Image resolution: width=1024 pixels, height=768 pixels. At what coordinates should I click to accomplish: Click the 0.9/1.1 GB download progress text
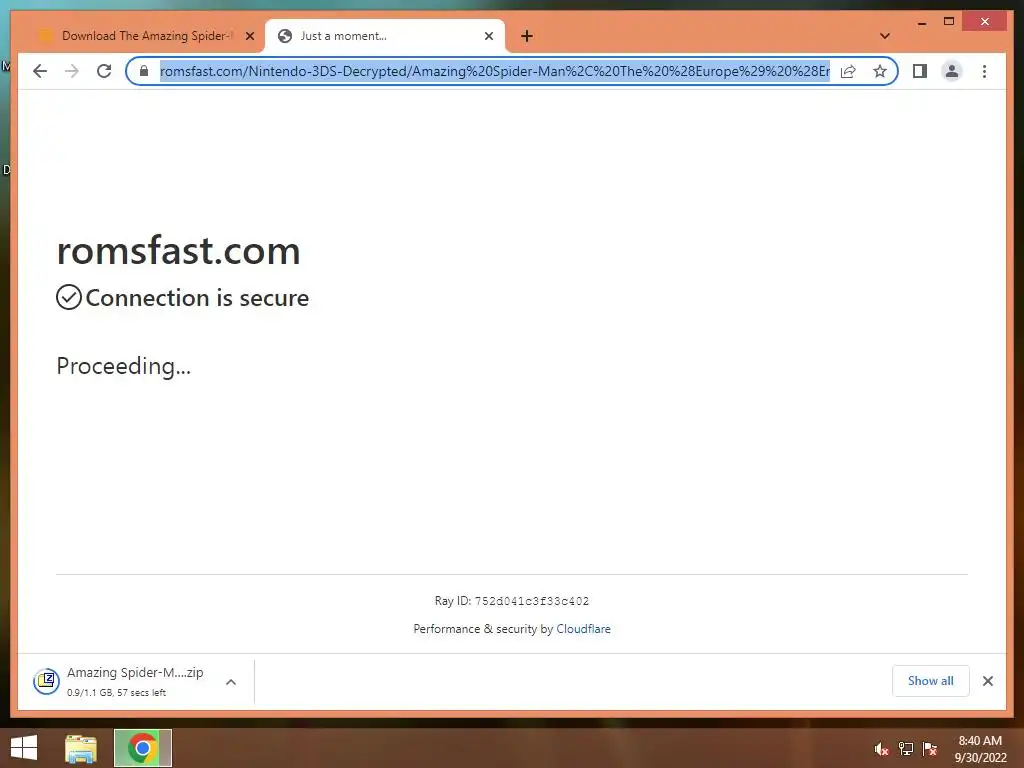[116, 692]
